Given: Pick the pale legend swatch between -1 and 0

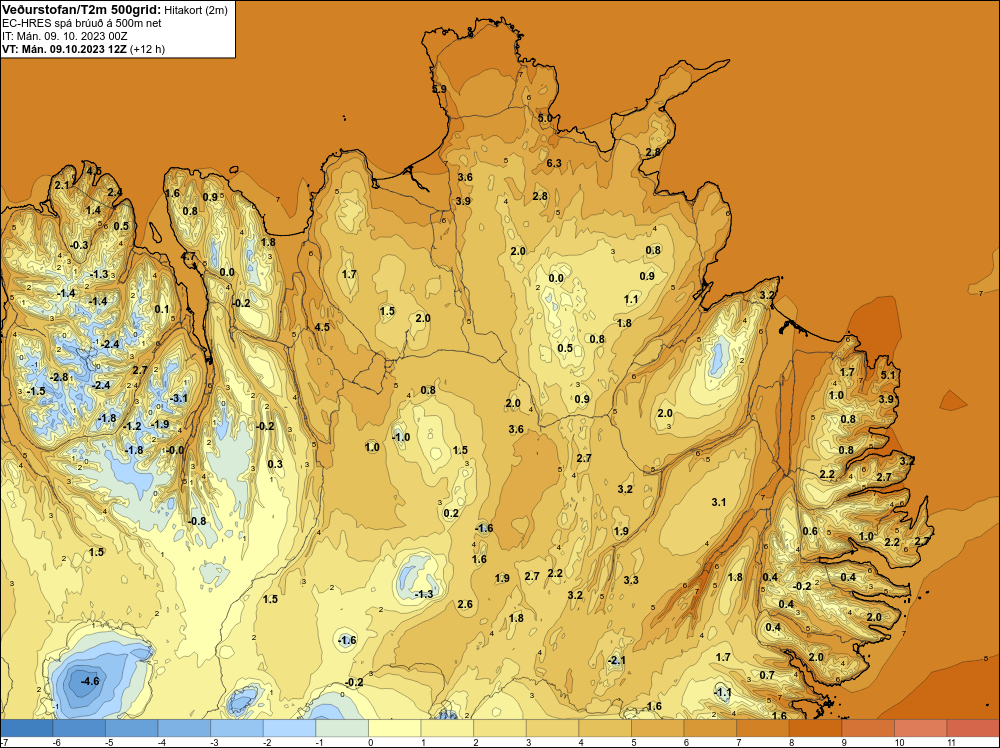Looking at the screenshot, I should 342,728.
